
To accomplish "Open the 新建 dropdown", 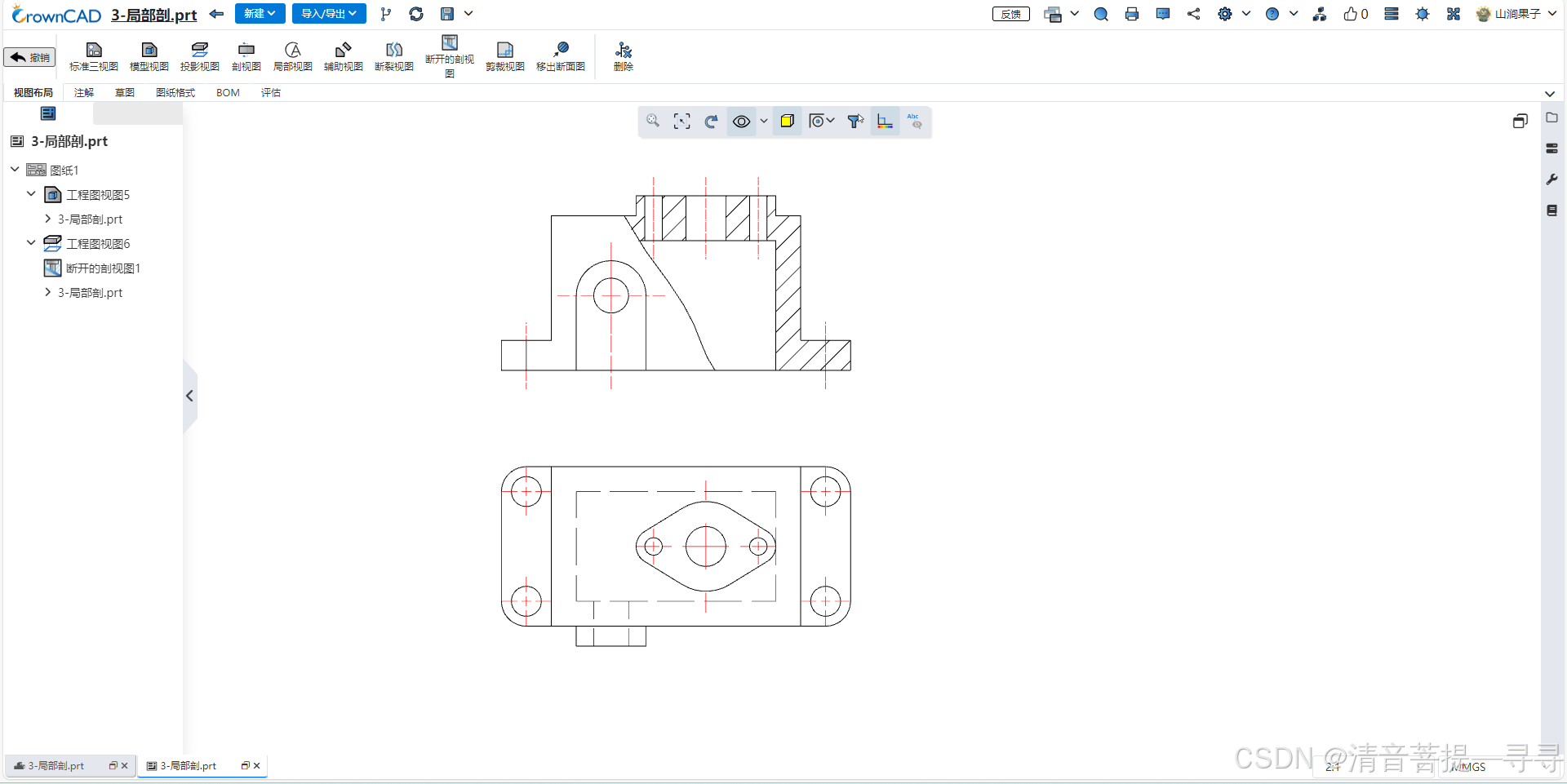I will (x=260, y=14).
